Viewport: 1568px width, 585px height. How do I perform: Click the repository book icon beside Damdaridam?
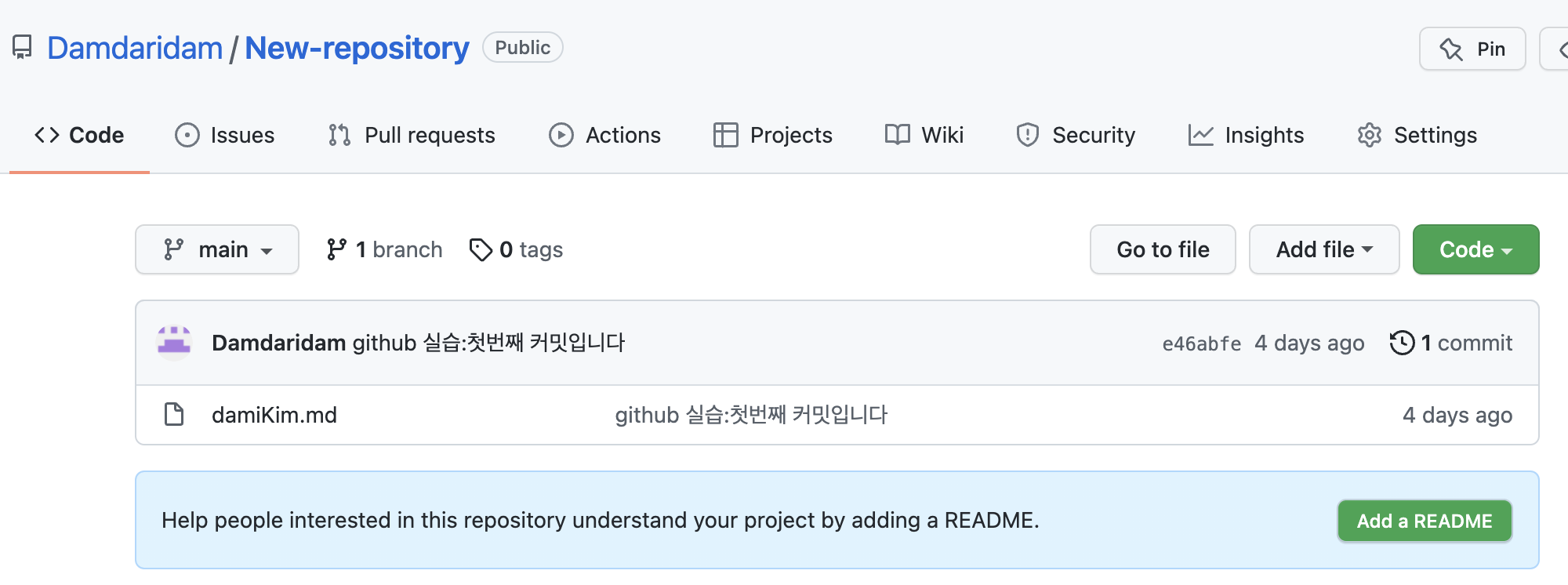tap(22, 48)
